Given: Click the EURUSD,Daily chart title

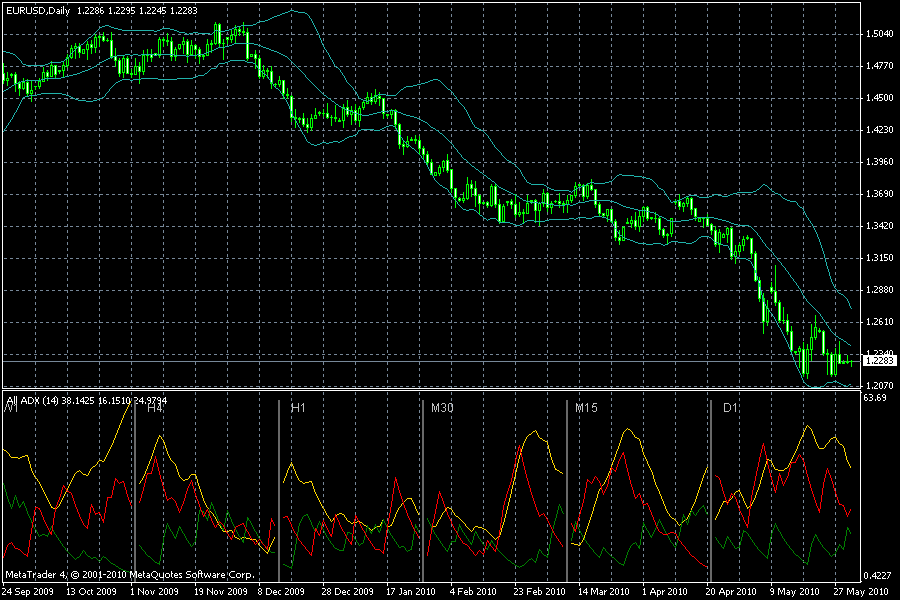Looking at the screenshot, I should click(38, 10).
